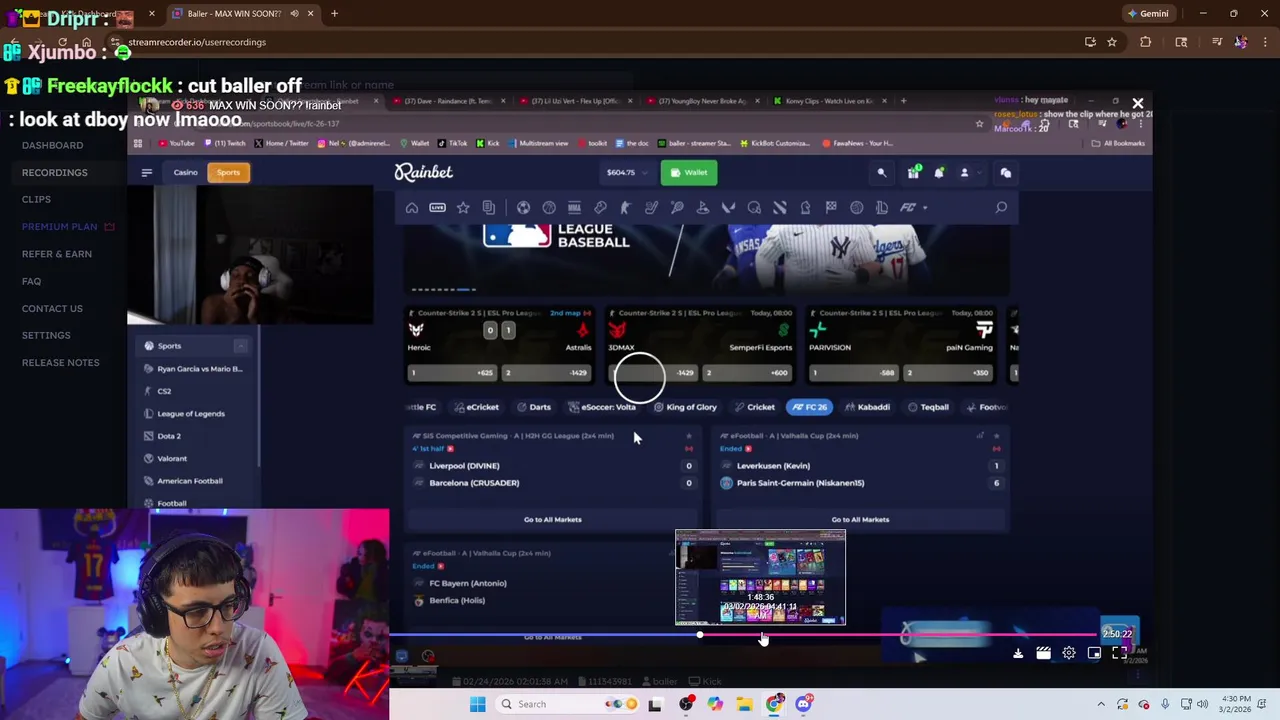Open American Football in sidebar

190,481
